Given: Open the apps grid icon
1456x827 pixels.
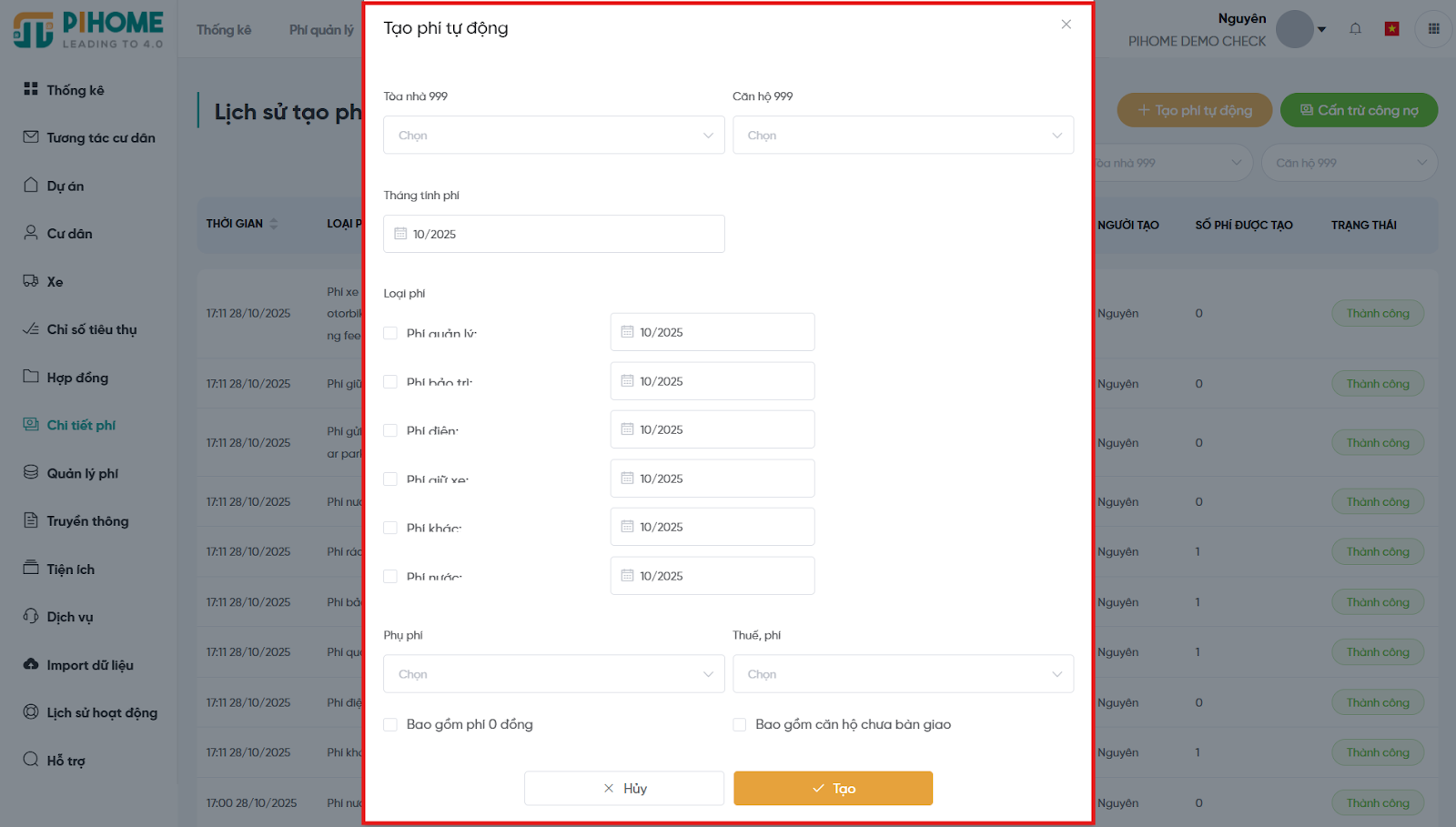Looking at the screenshot, I should [1433, 29].
